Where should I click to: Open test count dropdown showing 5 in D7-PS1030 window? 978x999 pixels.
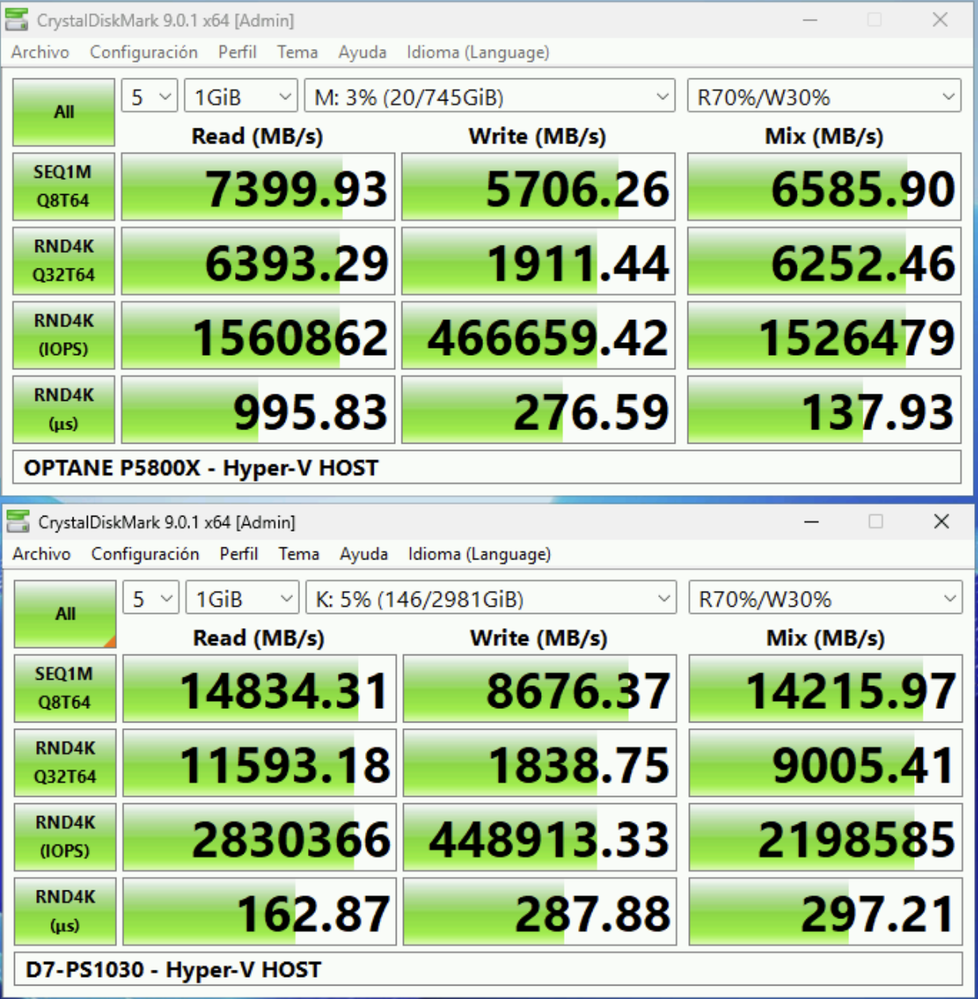(x=150, y=599)
